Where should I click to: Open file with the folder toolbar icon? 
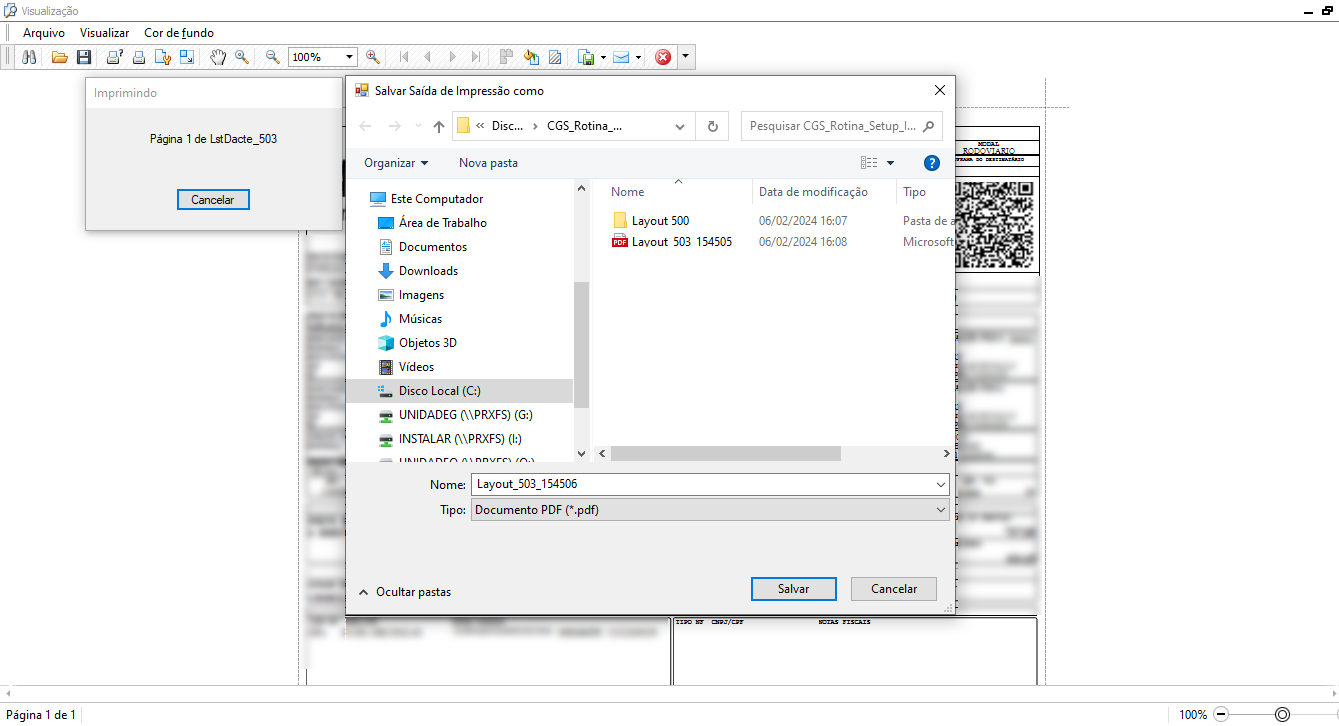tap(60, 57)
